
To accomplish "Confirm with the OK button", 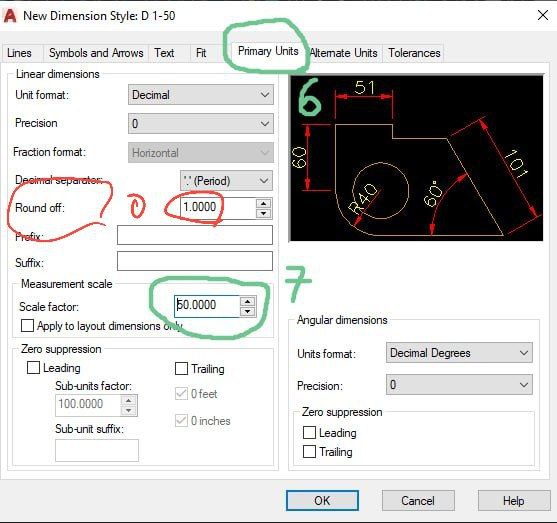I will tap(322, 501).
